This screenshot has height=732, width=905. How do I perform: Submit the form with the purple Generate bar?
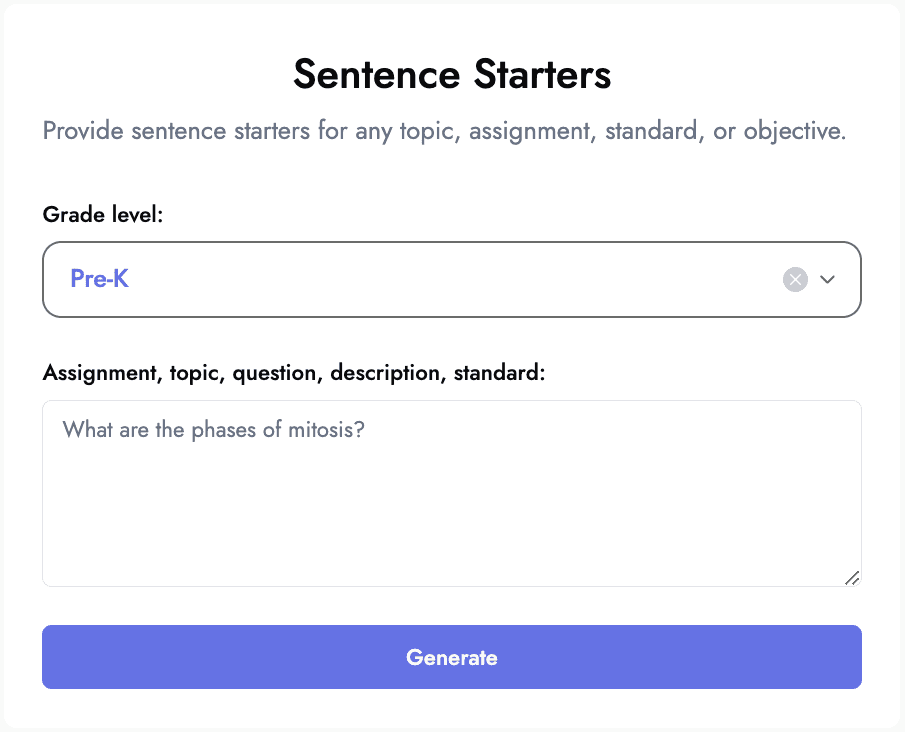(x=452, y=657)
